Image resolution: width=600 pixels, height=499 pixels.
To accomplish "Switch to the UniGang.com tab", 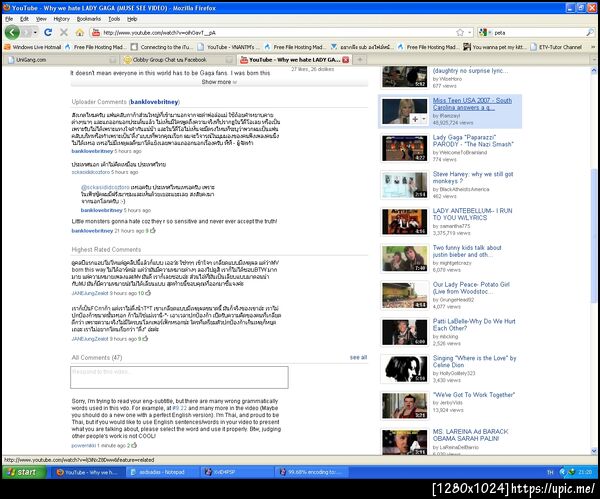I will [x=60, y=60].
